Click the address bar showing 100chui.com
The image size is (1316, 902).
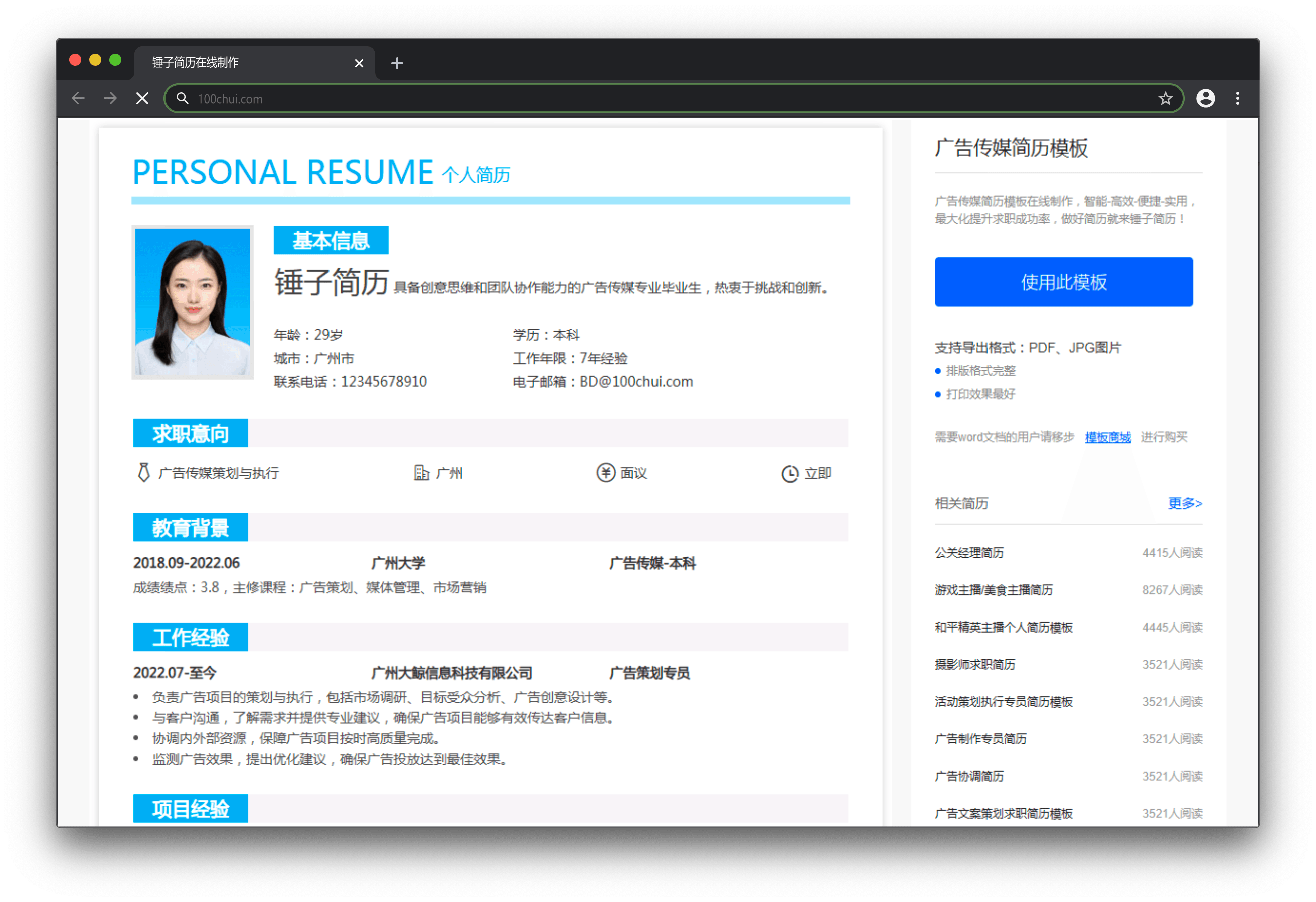click(x=674, y=99)
